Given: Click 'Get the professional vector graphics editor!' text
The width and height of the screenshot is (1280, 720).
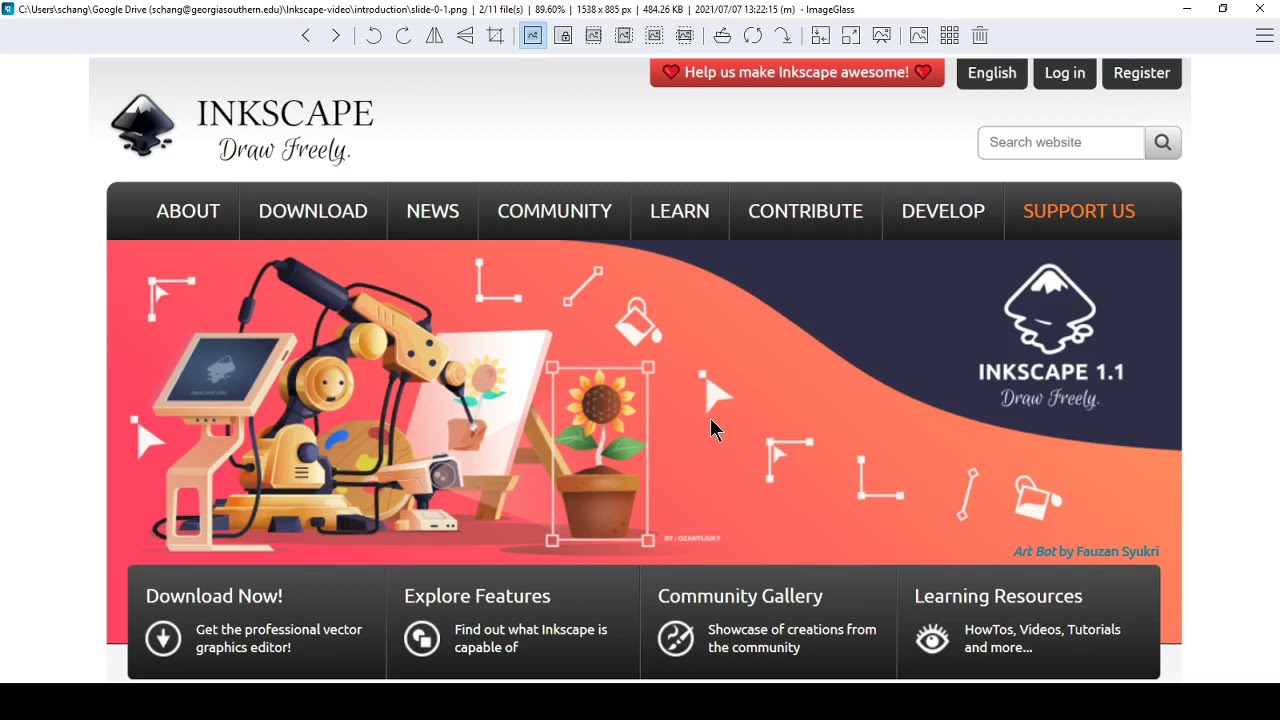Looking at the screenshot, I should click(x=279, y=638).
